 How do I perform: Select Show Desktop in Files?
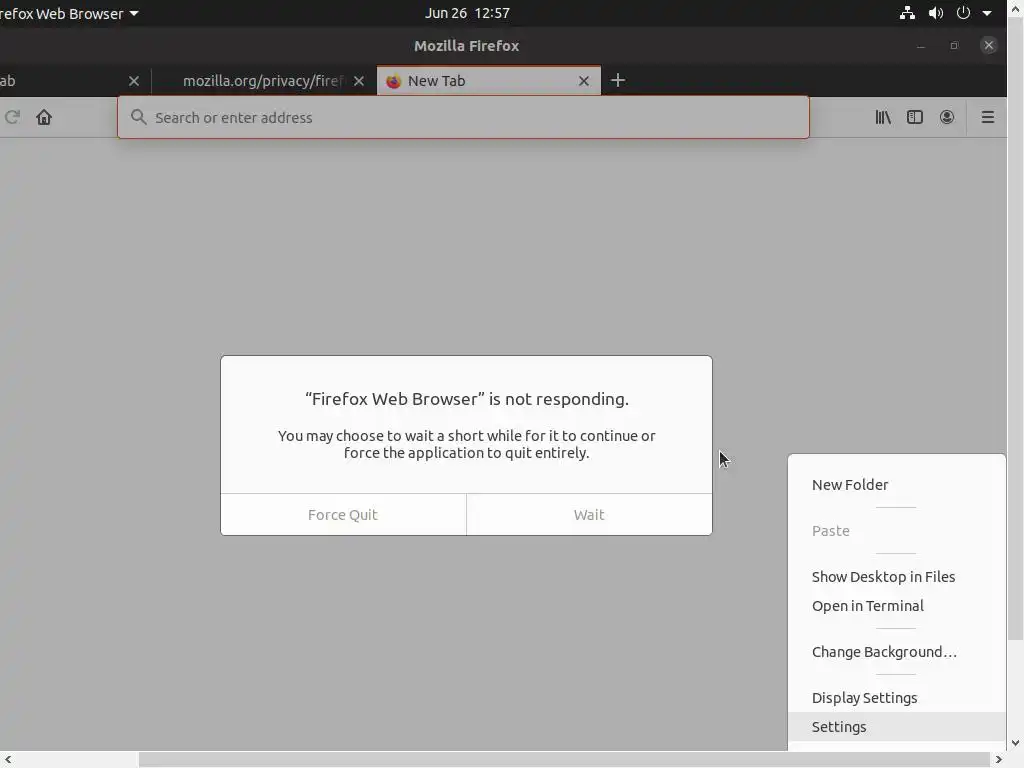point(897,577)
